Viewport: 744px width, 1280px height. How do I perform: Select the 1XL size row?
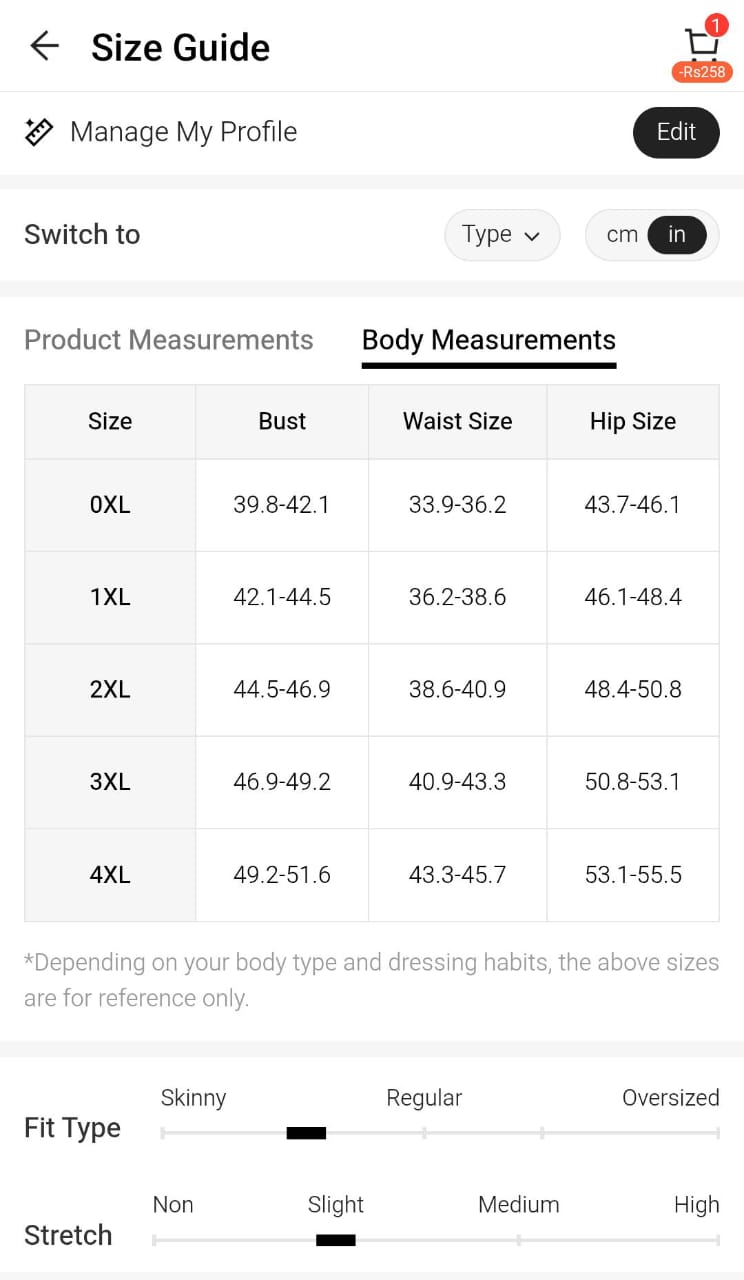pos(110,597)
